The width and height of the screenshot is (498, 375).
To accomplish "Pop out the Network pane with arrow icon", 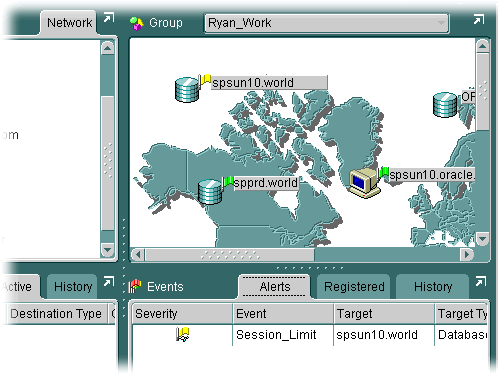I will click(x=108, y=17).
